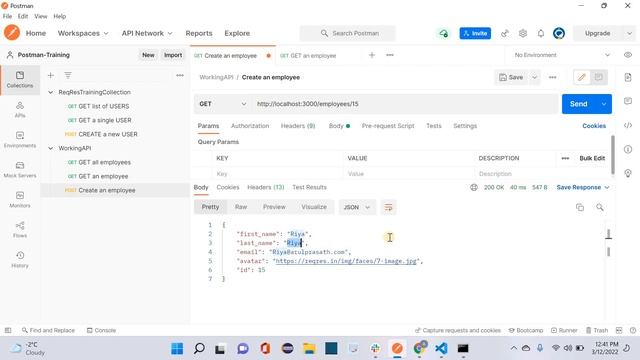Screen dimensions: 640x360
Task: Open the Save Response dropdown
Action: [x=582, y=187]
